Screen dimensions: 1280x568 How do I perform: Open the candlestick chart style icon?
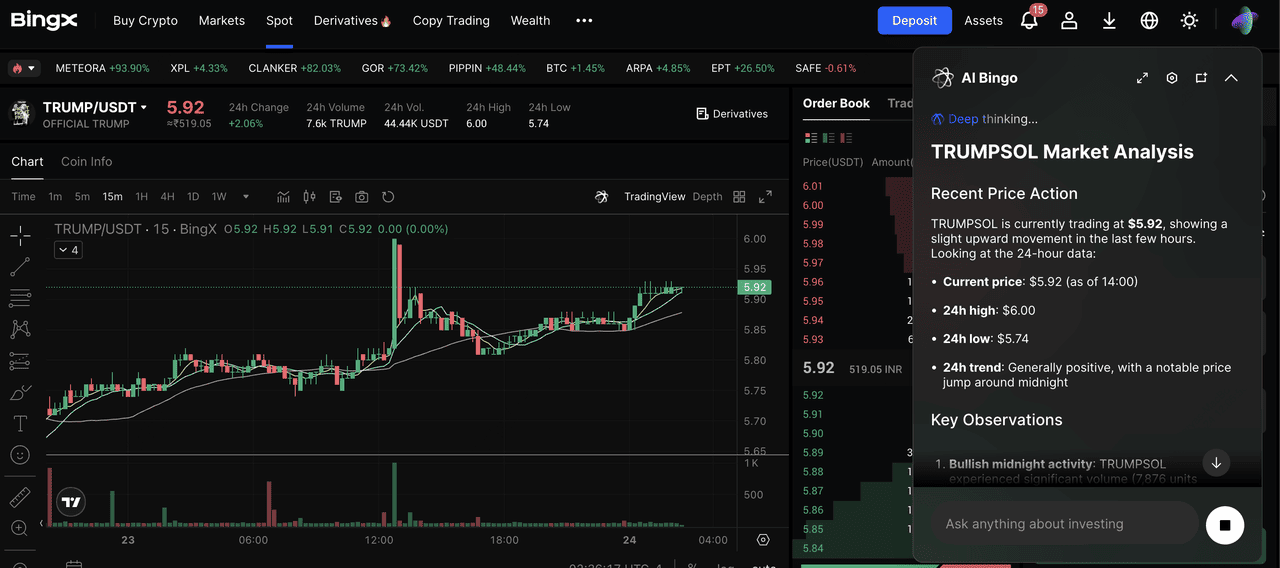[x=309, y=197]
